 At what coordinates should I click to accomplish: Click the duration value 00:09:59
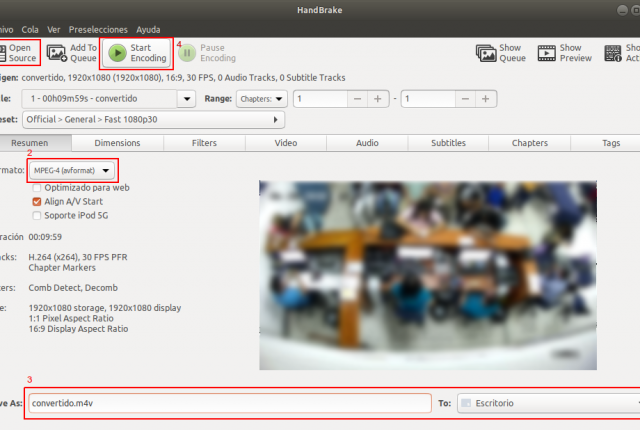(x=45, y=237)
